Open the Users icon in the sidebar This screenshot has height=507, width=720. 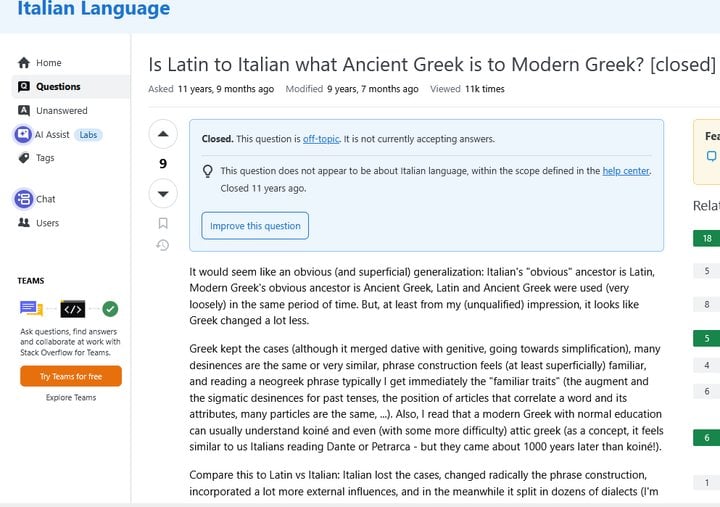(24, 223)
